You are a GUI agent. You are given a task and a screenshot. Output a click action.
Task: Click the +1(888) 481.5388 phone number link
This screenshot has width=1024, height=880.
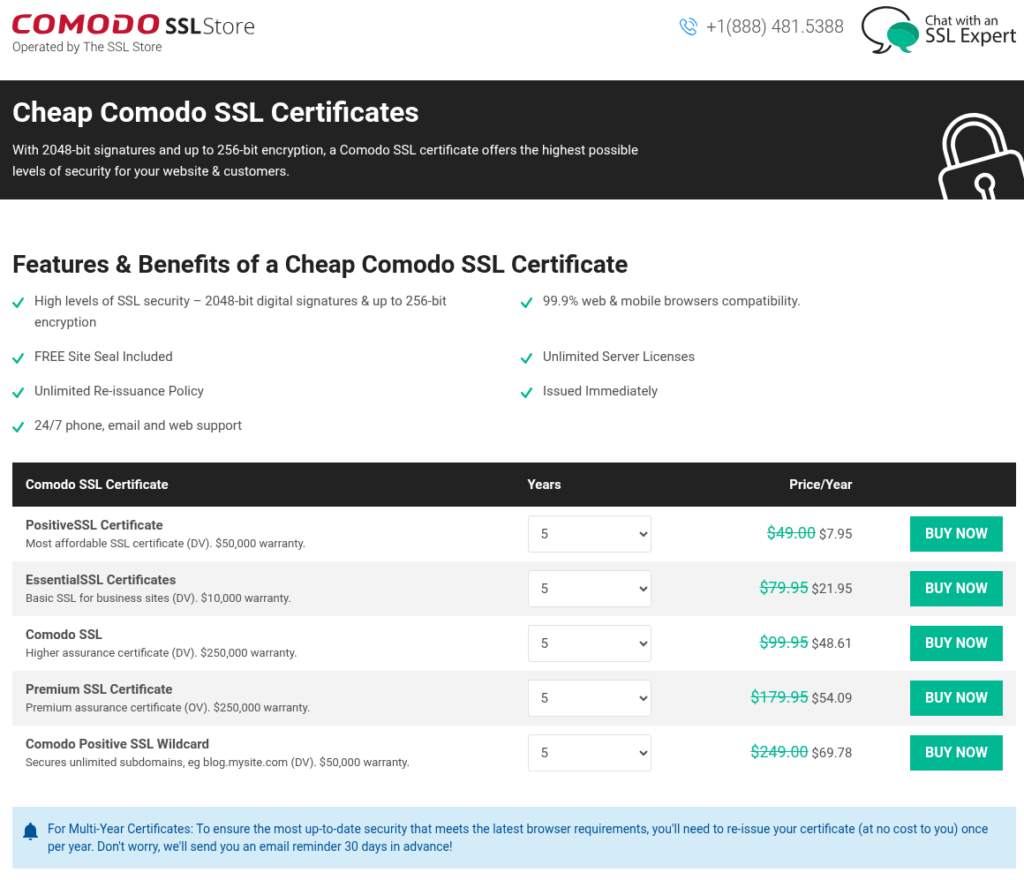(x=774, y=27)
